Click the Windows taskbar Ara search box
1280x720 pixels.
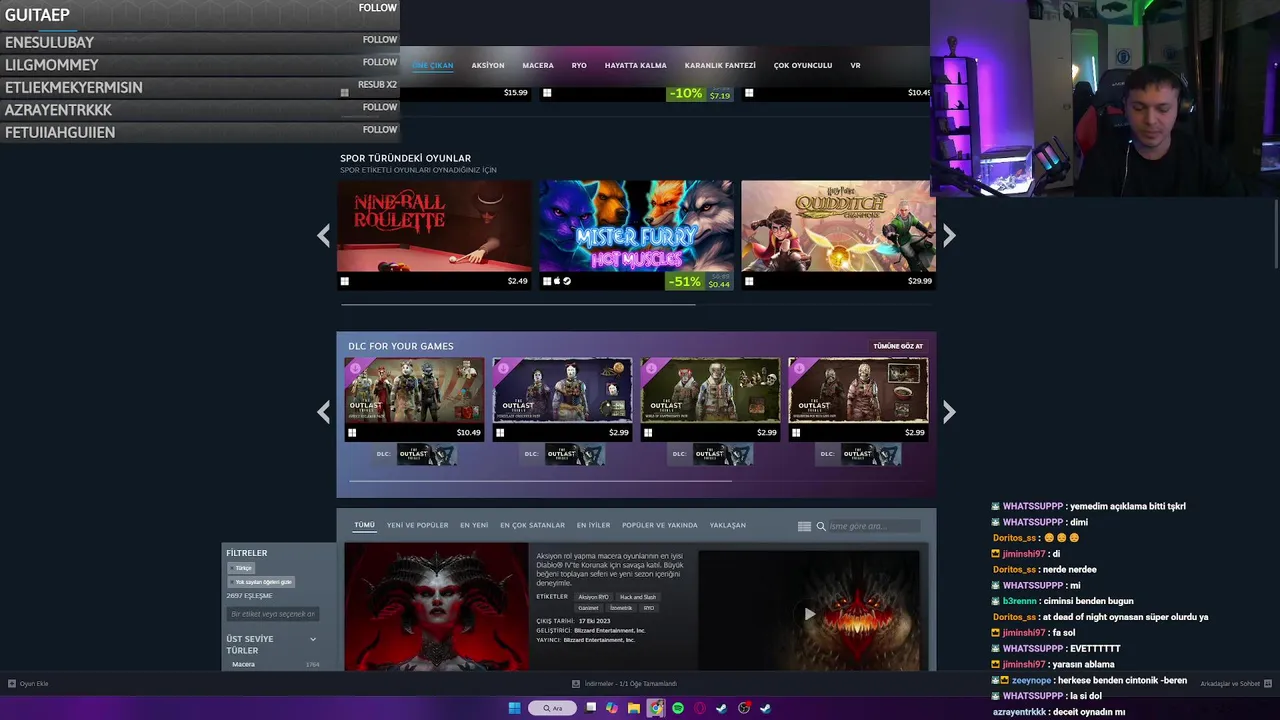click(x=553, y=708)
